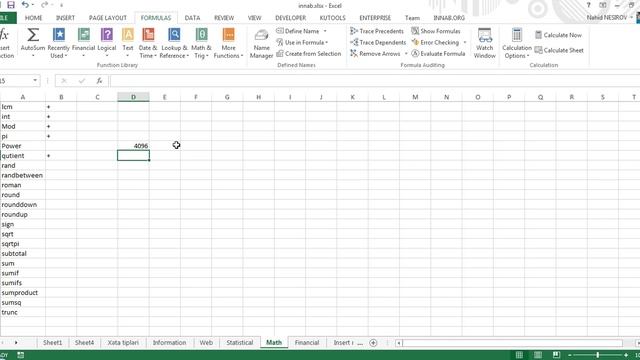Open the Watch Window

click(484, 43)
